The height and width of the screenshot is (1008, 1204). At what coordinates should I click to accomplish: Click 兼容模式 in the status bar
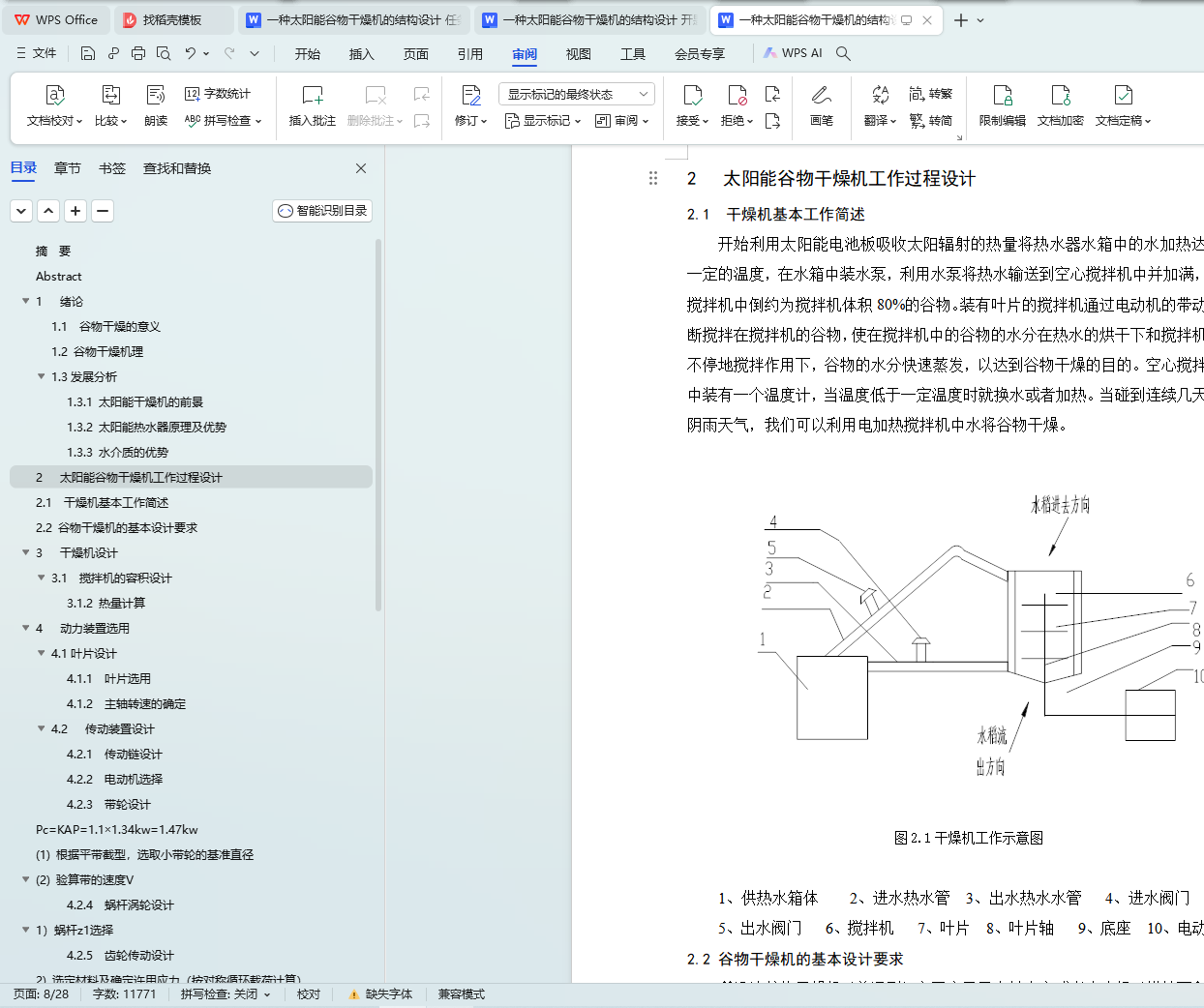pyautogui.click(x=462, y=994)
